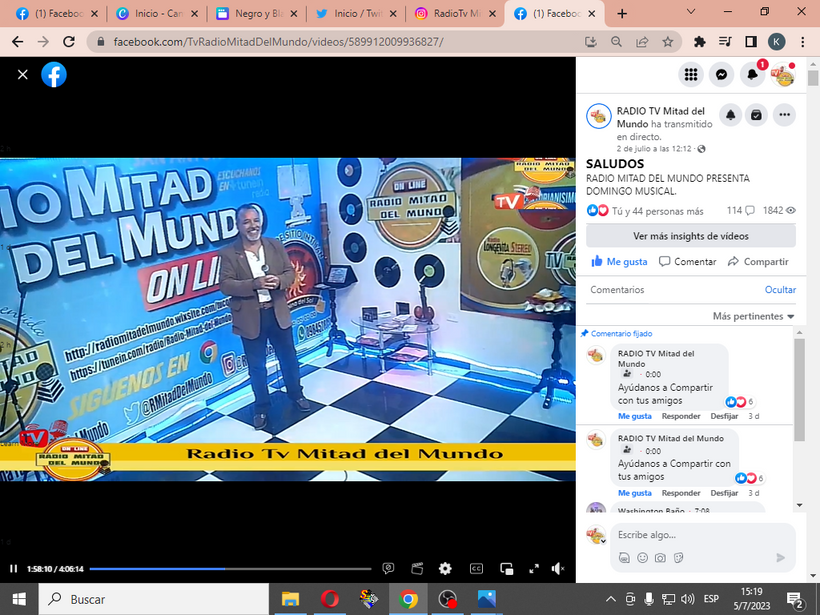Click the Comentar button
Viewport: 820px width, 615px height.
click(688, 261)
